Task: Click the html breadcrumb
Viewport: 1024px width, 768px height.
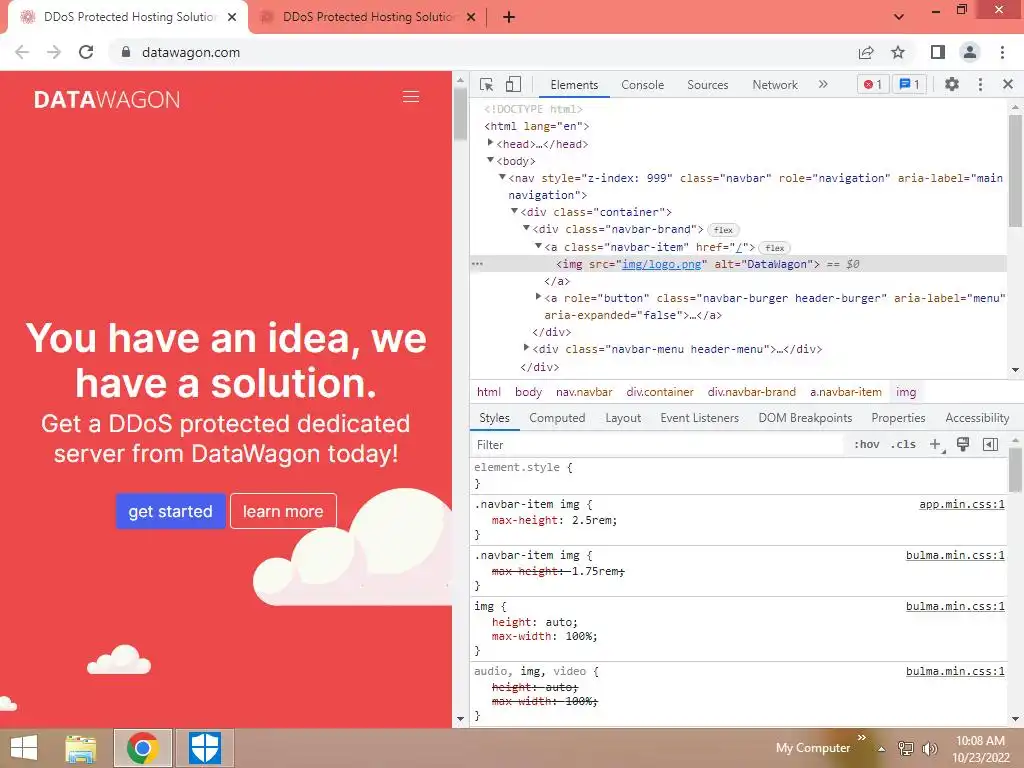Action: [488, 392]
